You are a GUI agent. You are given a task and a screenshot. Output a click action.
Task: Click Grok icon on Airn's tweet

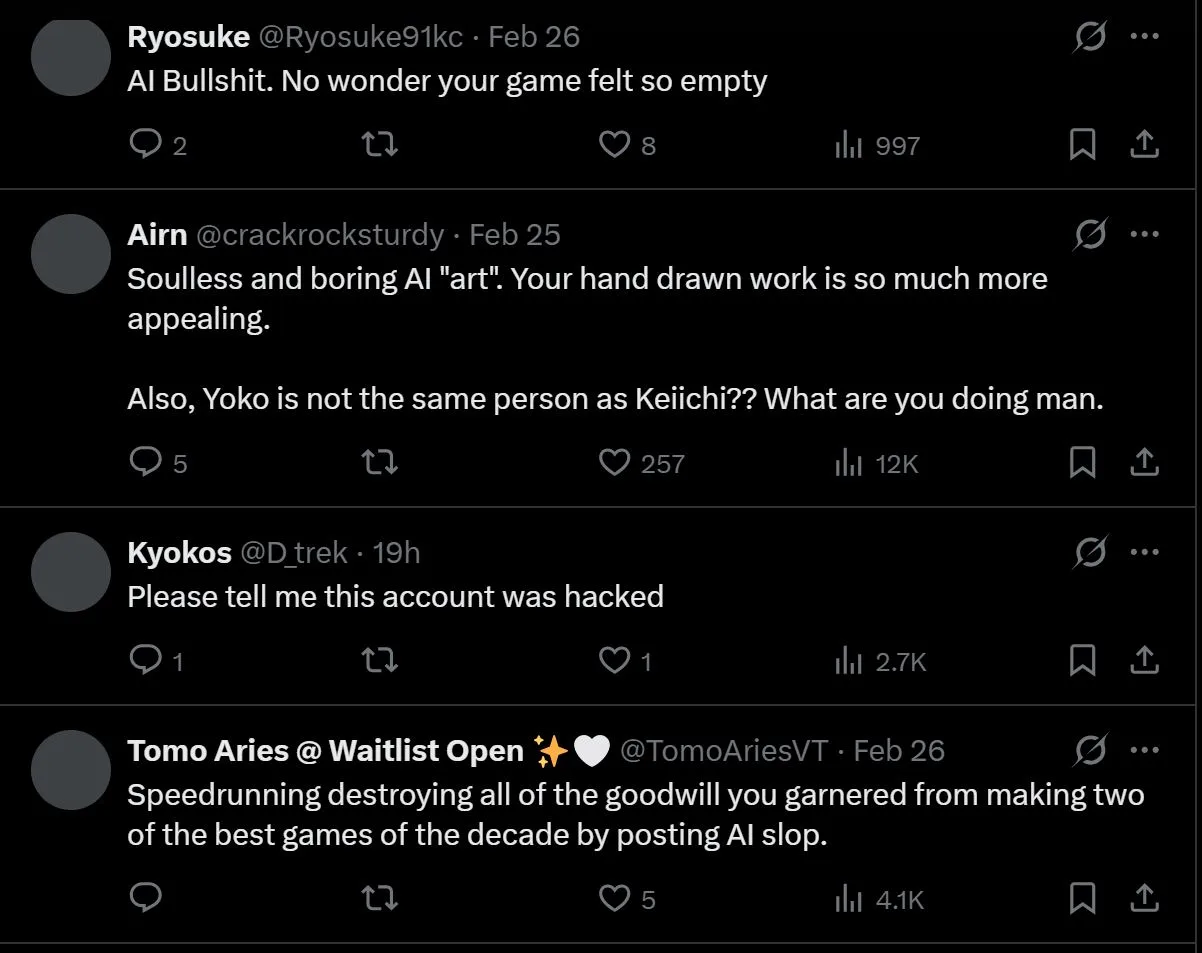click(x=1090, y=235)
